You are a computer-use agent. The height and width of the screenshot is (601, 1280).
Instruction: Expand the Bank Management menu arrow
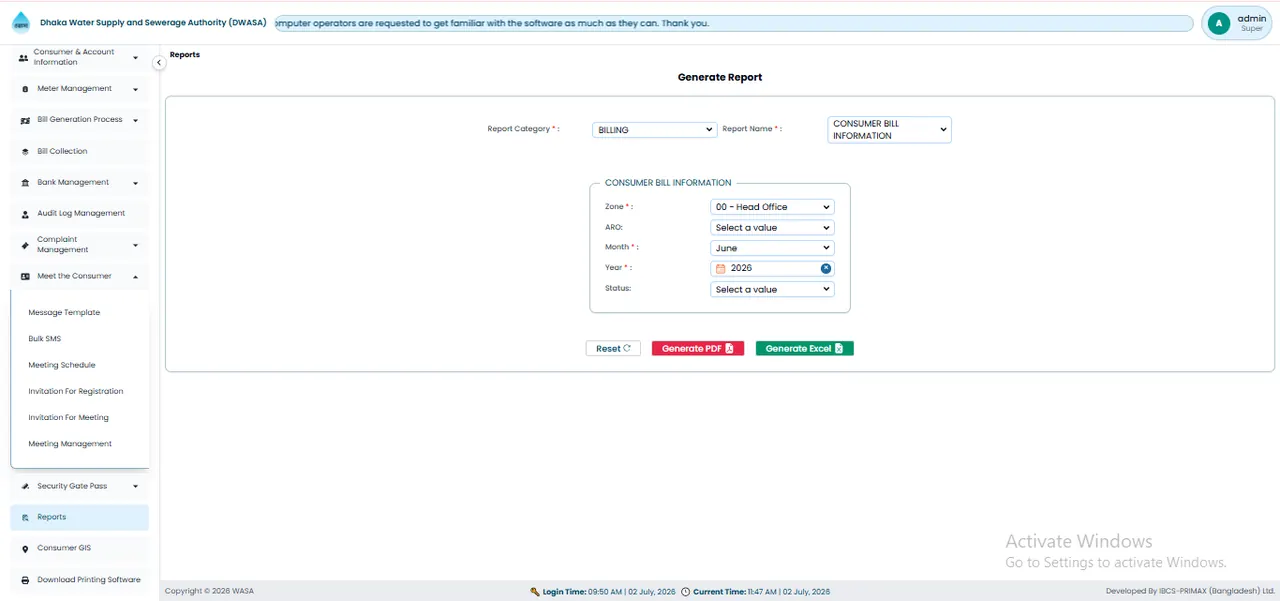coord(135,183)
